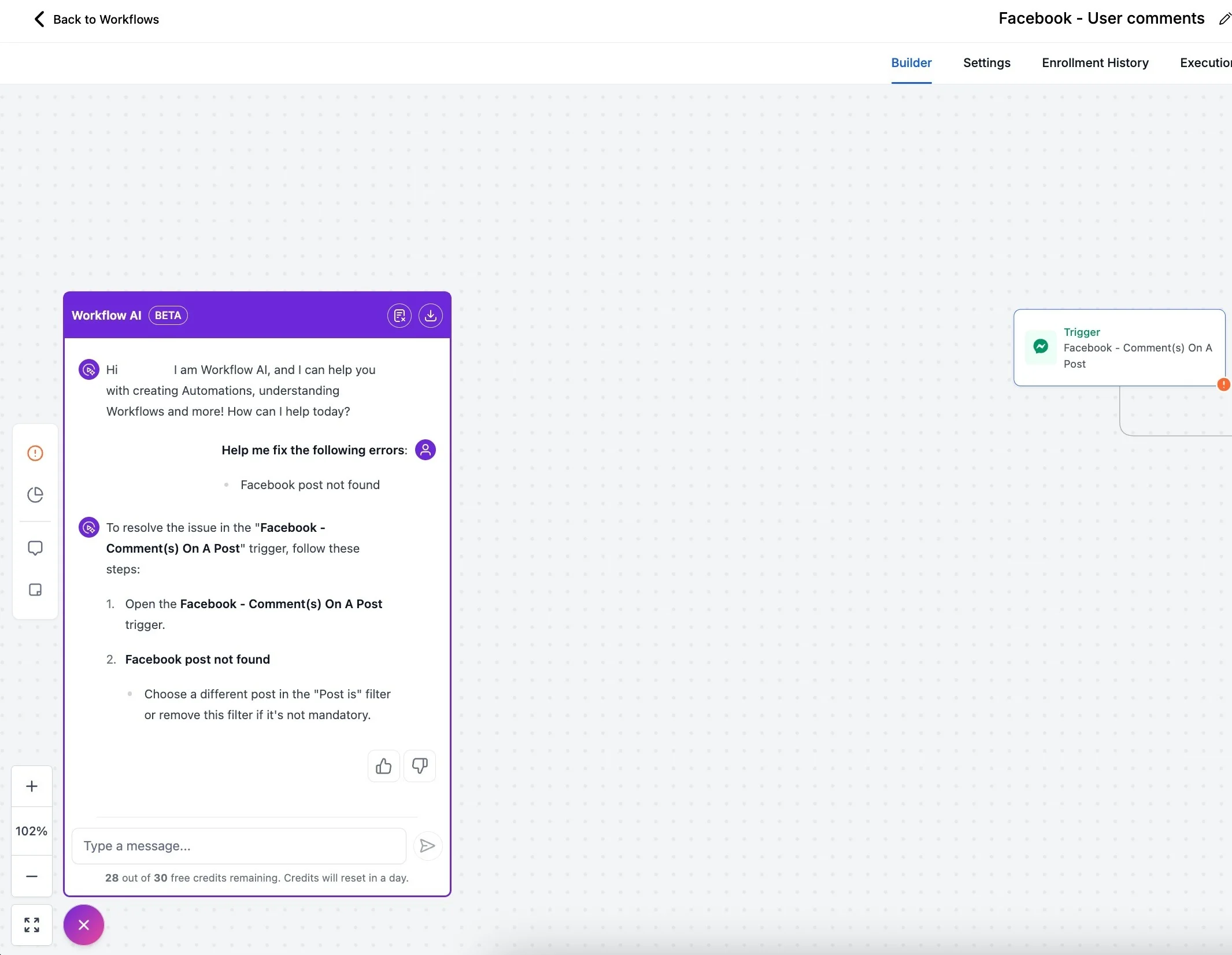1232x955 pixels.
Task: Click the trigger error warning badge
Action: (x=1223, y=384)
